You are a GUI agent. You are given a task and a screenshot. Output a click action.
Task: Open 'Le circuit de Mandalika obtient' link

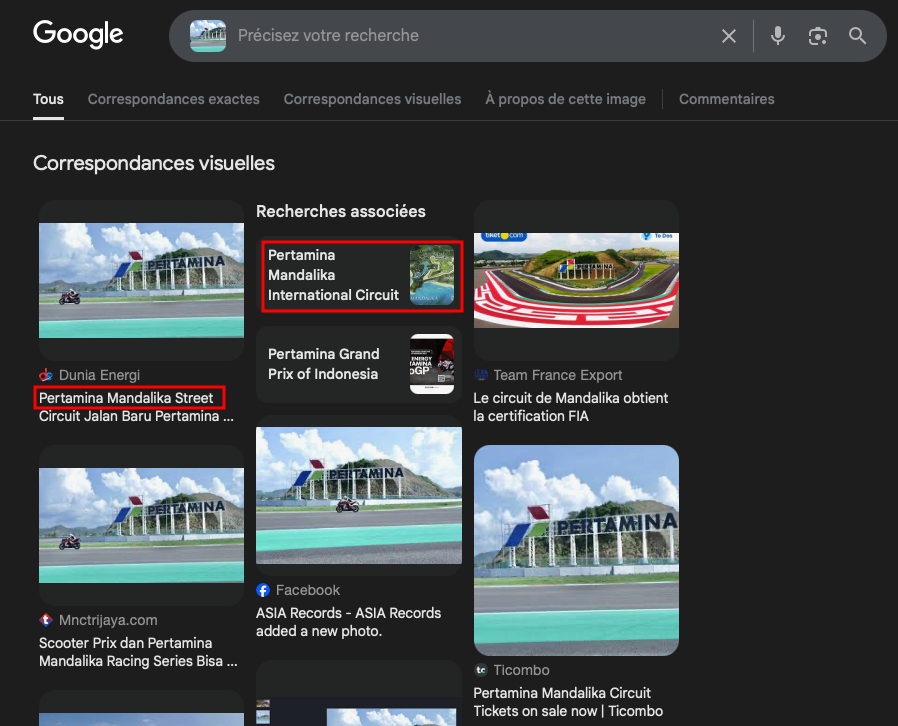(570, 407)
